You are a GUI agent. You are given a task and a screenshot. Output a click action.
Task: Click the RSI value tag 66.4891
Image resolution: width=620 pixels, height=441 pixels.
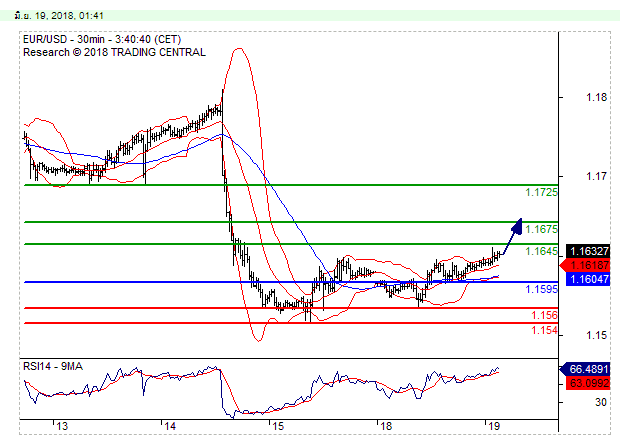click(x=586, y=369)
